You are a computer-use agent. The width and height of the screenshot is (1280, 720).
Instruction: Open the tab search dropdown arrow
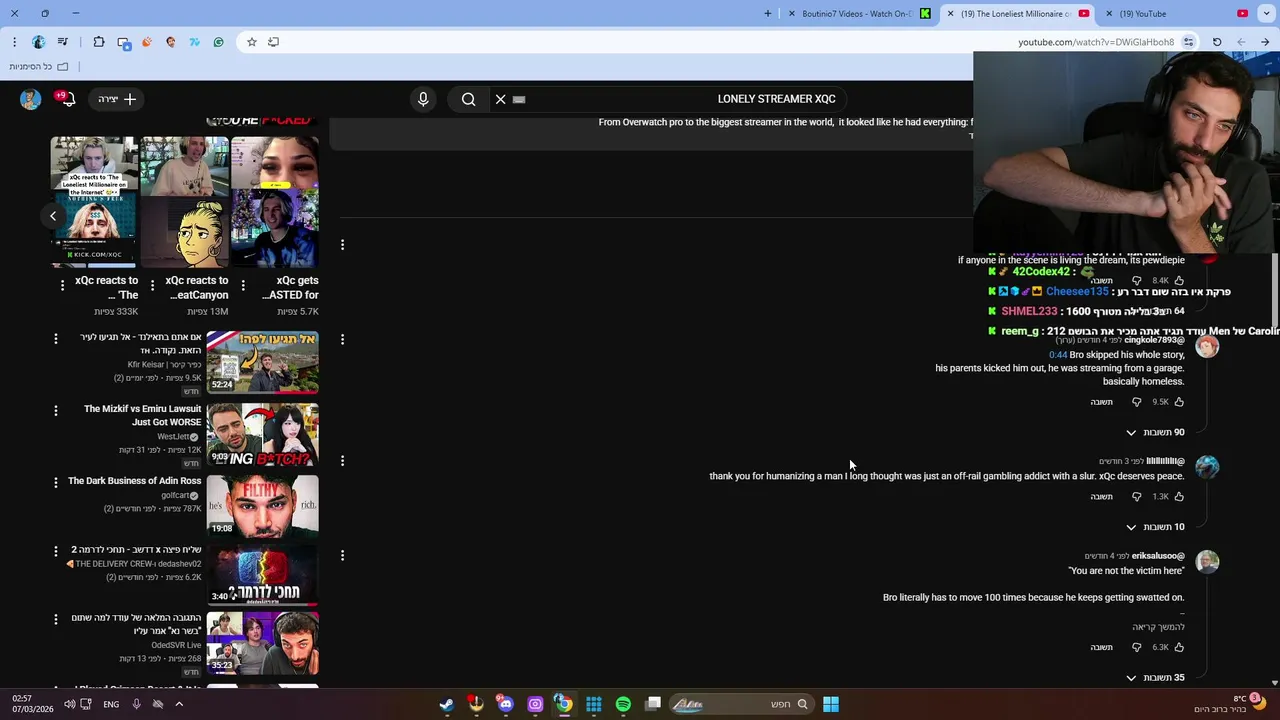[1265, 14]
